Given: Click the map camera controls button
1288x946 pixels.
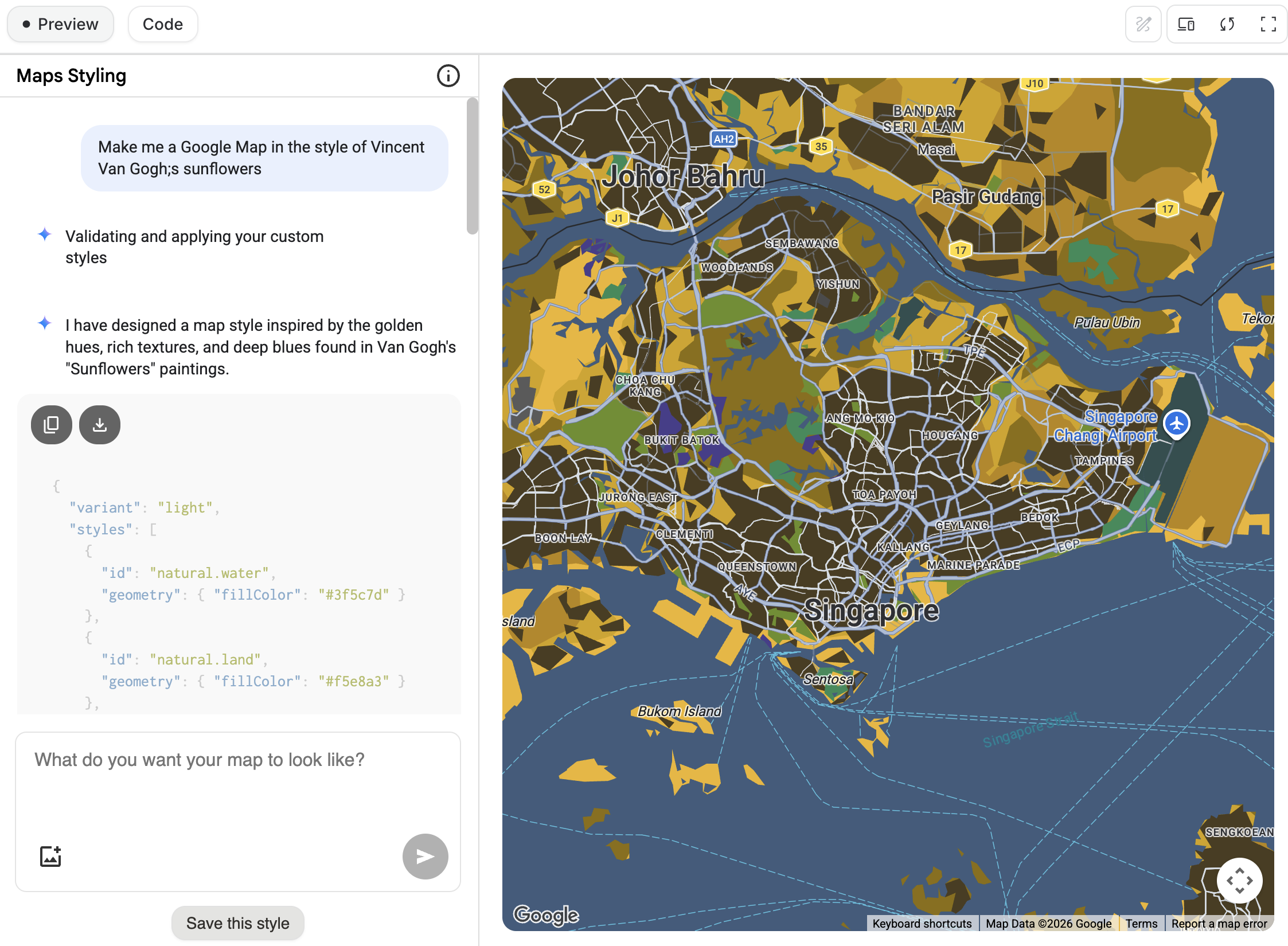Looking at the screenshot, I should click(1239, 881).
